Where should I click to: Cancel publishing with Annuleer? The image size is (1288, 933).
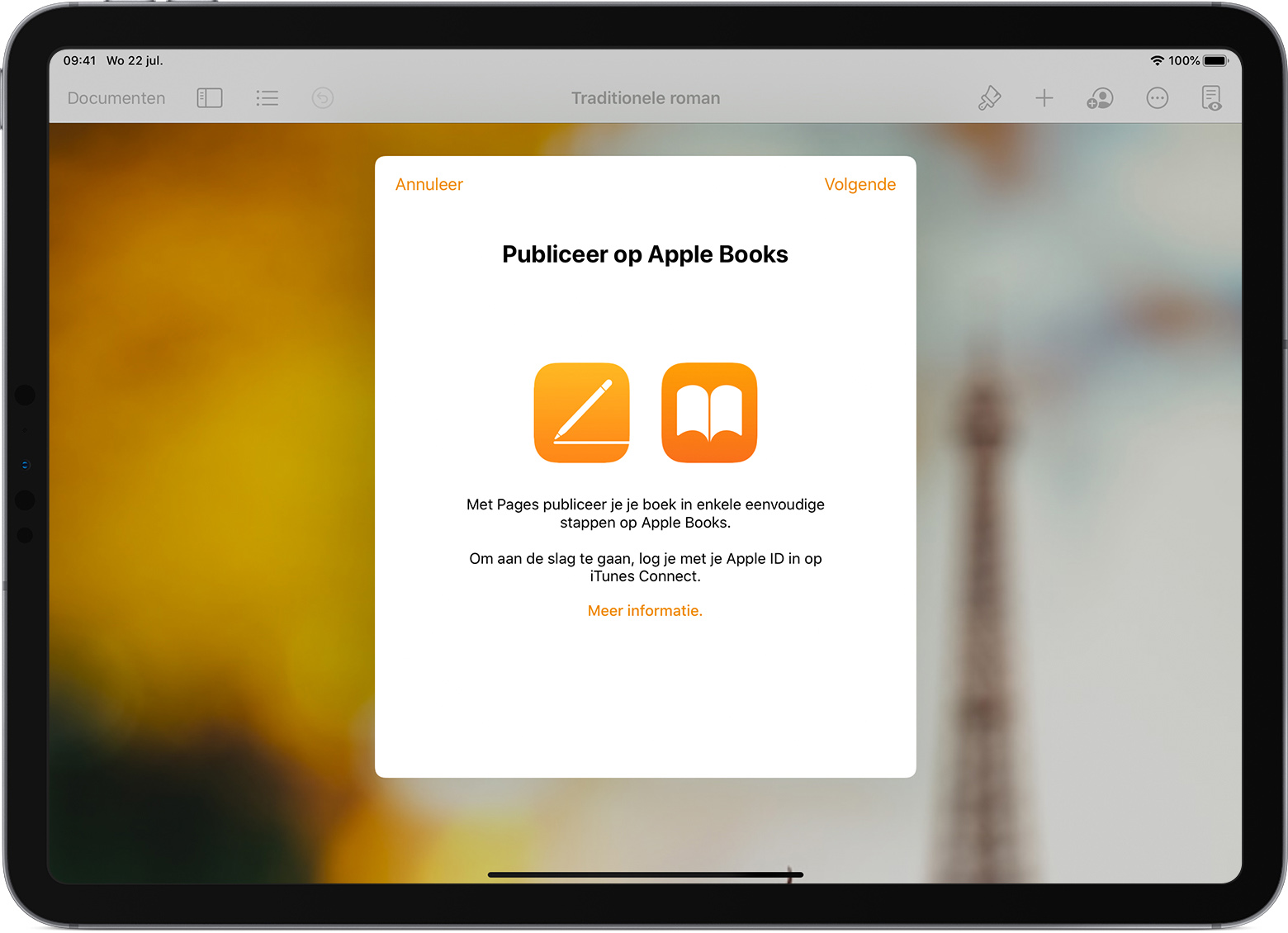point(429,184)
